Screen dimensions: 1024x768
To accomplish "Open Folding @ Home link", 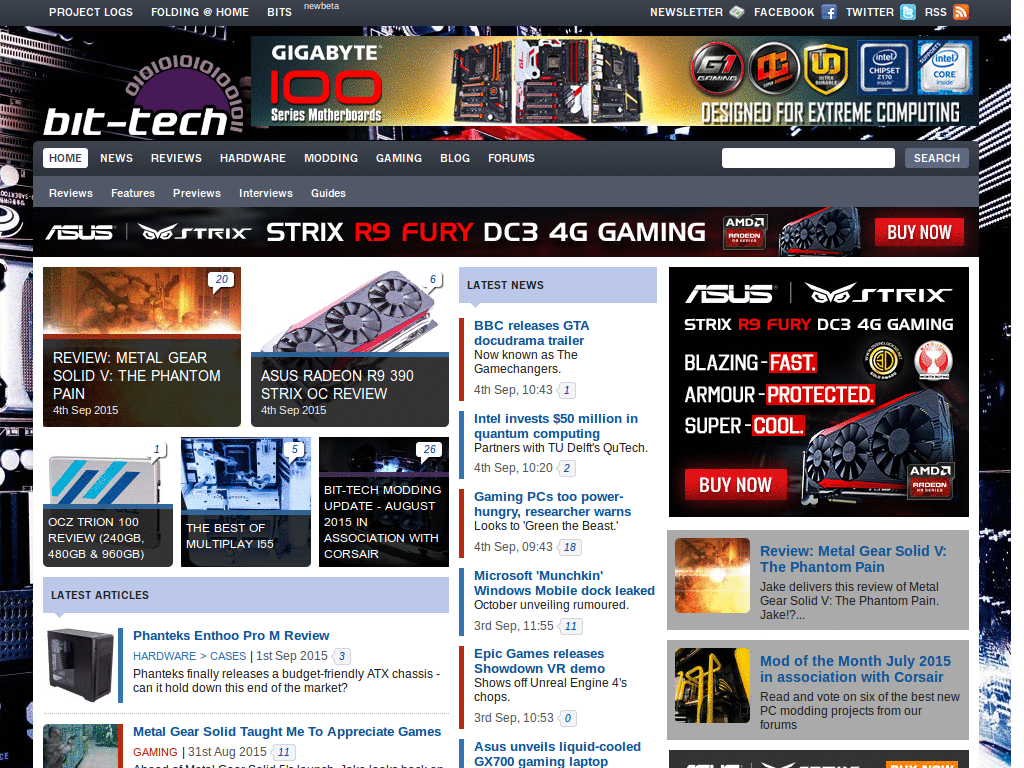I will (x=200, y=12).
